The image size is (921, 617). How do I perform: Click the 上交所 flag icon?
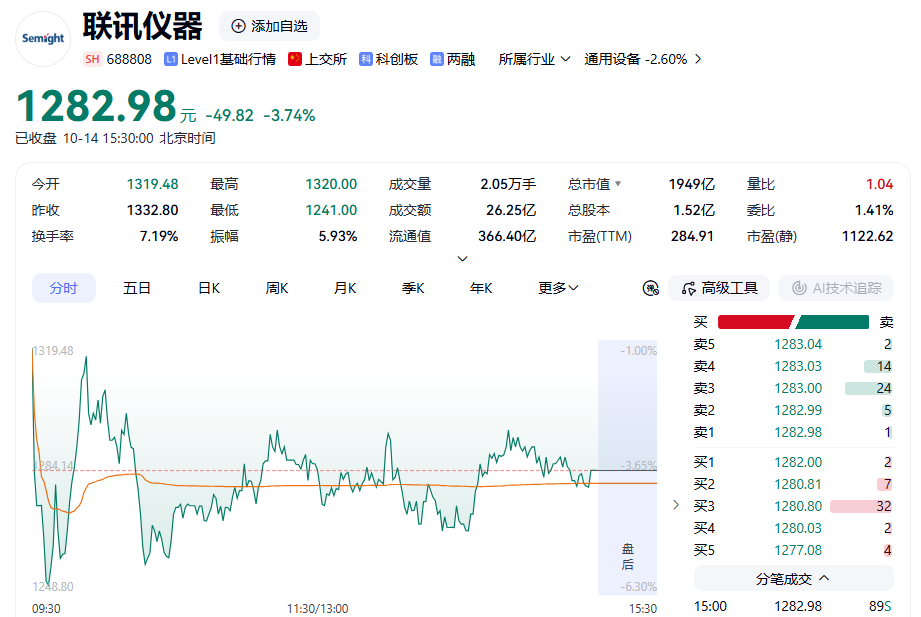point(295,59)
